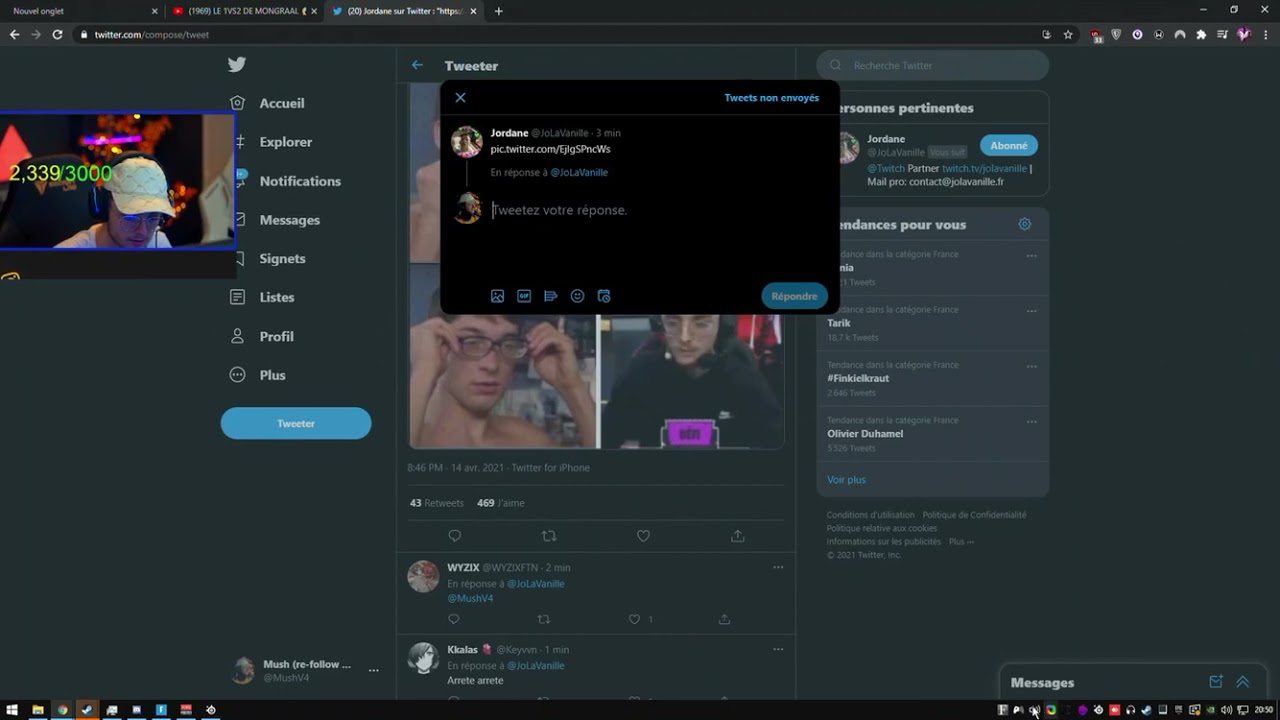The height and width of the screenshot is (720, 1280).
Task: Open Chrome extensions puzzle icon
Action: [1201, 34]
